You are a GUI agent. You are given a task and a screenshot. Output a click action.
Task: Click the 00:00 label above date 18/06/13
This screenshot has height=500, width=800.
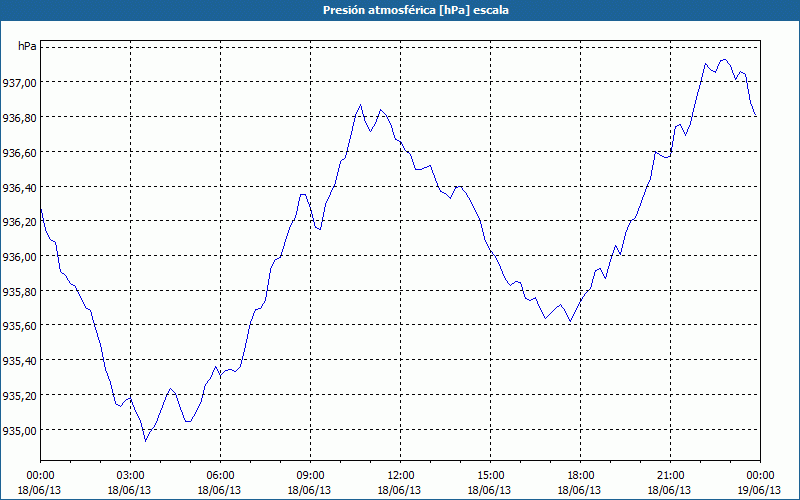[40, 476]
